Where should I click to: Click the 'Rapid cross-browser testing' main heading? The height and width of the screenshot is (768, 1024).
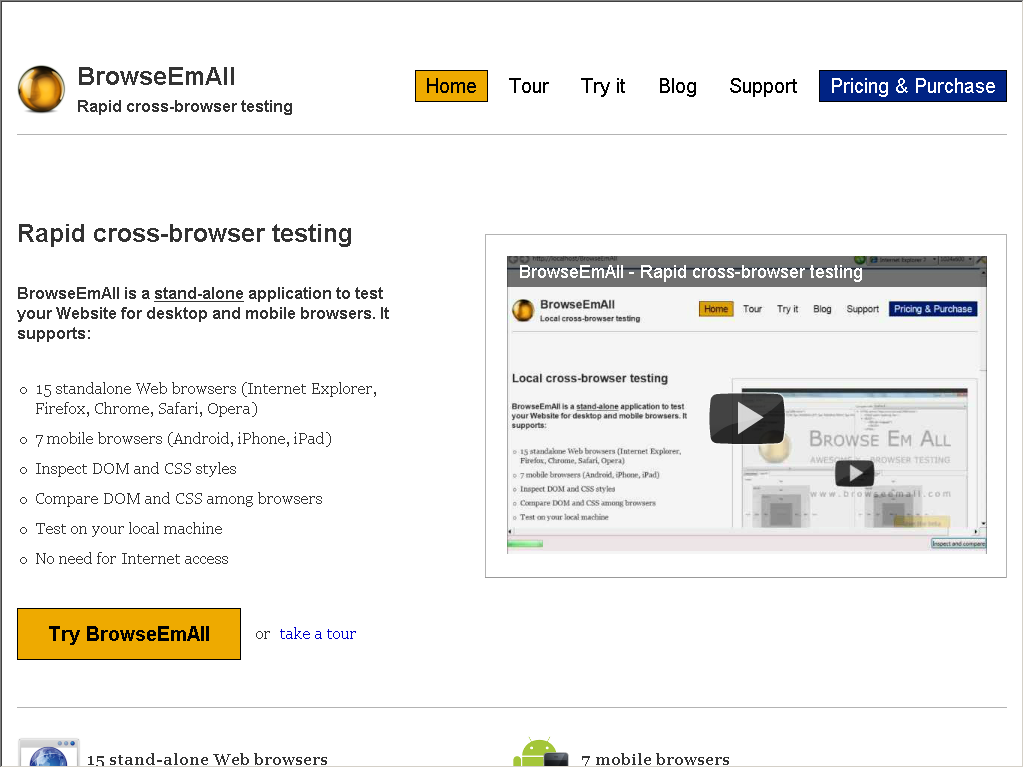[185, 234]
